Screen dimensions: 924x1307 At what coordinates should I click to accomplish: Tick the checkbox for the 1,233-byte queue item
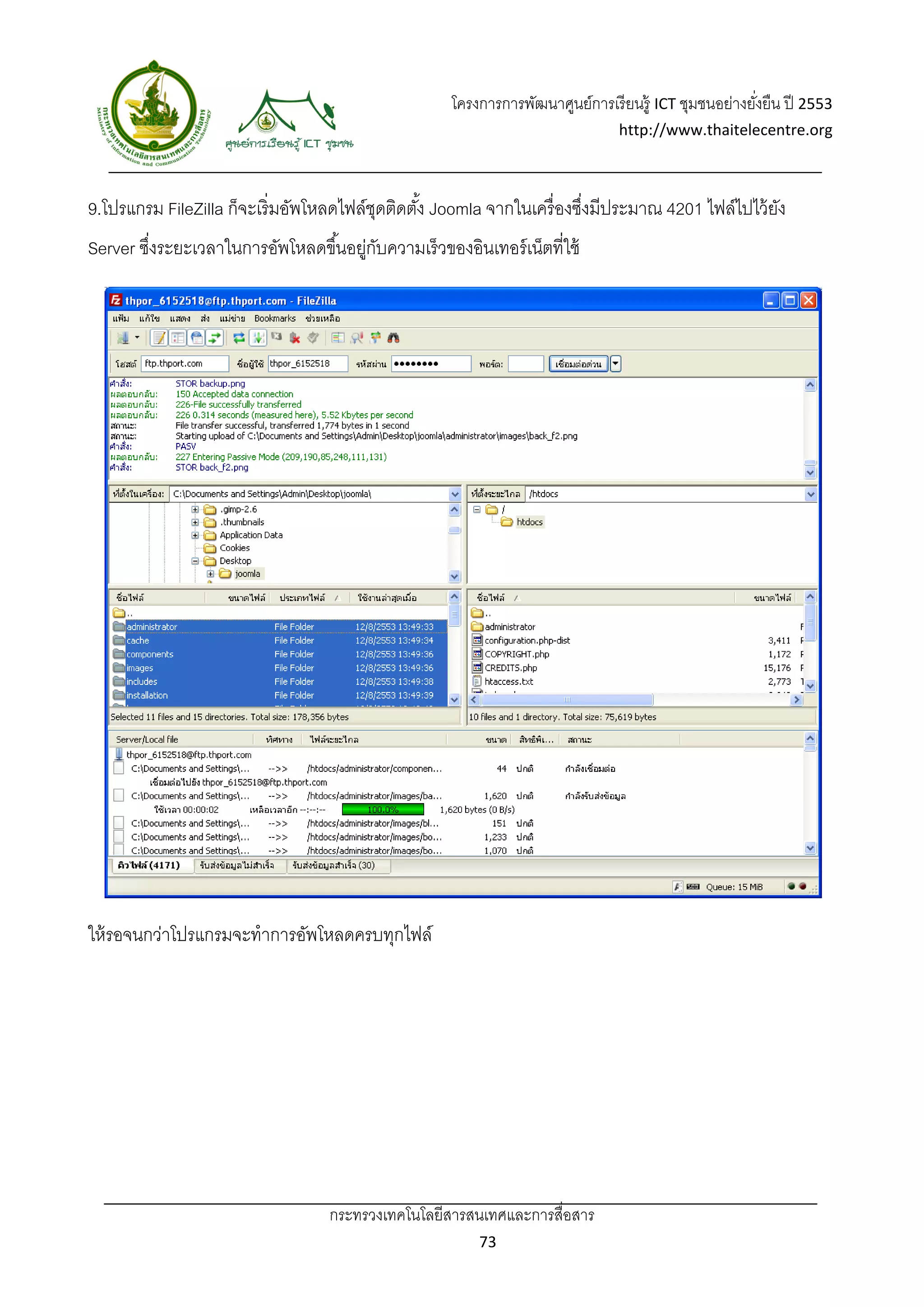tap(118, 837)
